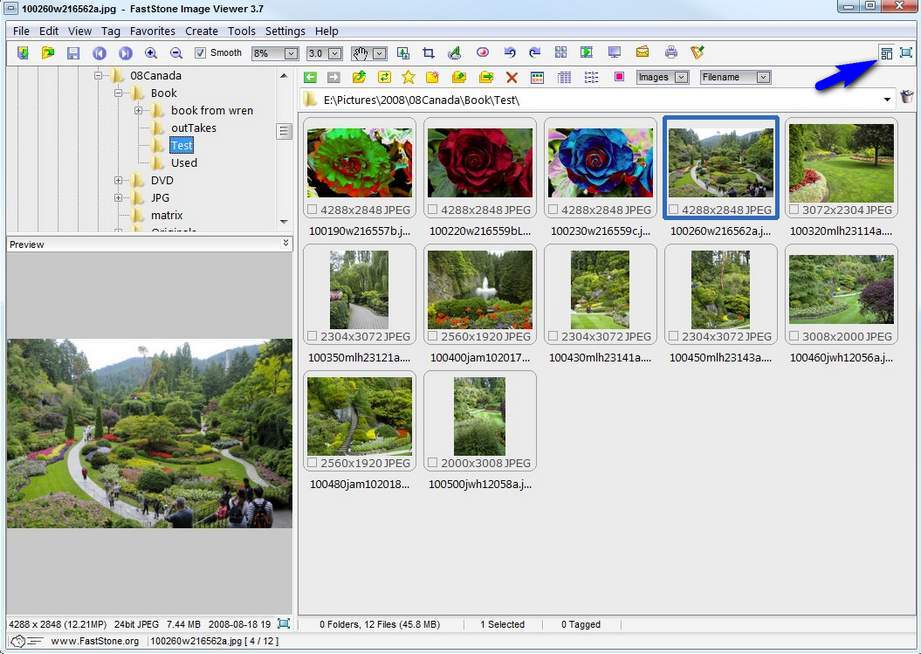
Task: Tick the checkbox on 100320mlh23114a thumbnail
Action: coord(794,209)
